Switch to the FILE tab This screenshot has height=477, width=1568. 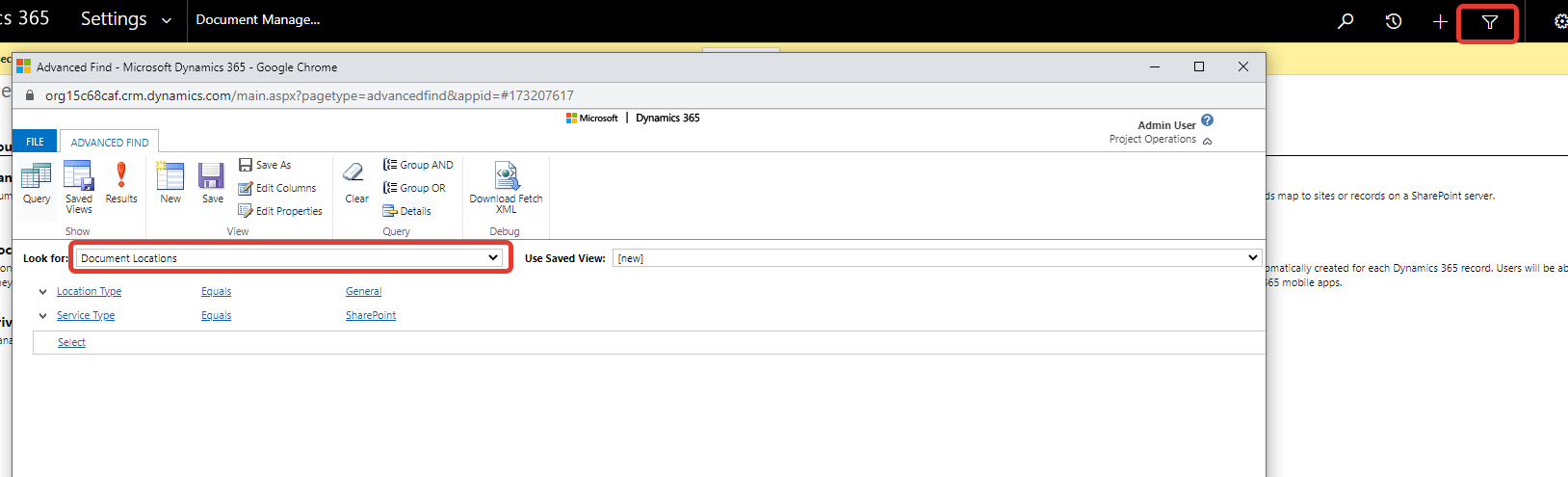pos(35,142)
